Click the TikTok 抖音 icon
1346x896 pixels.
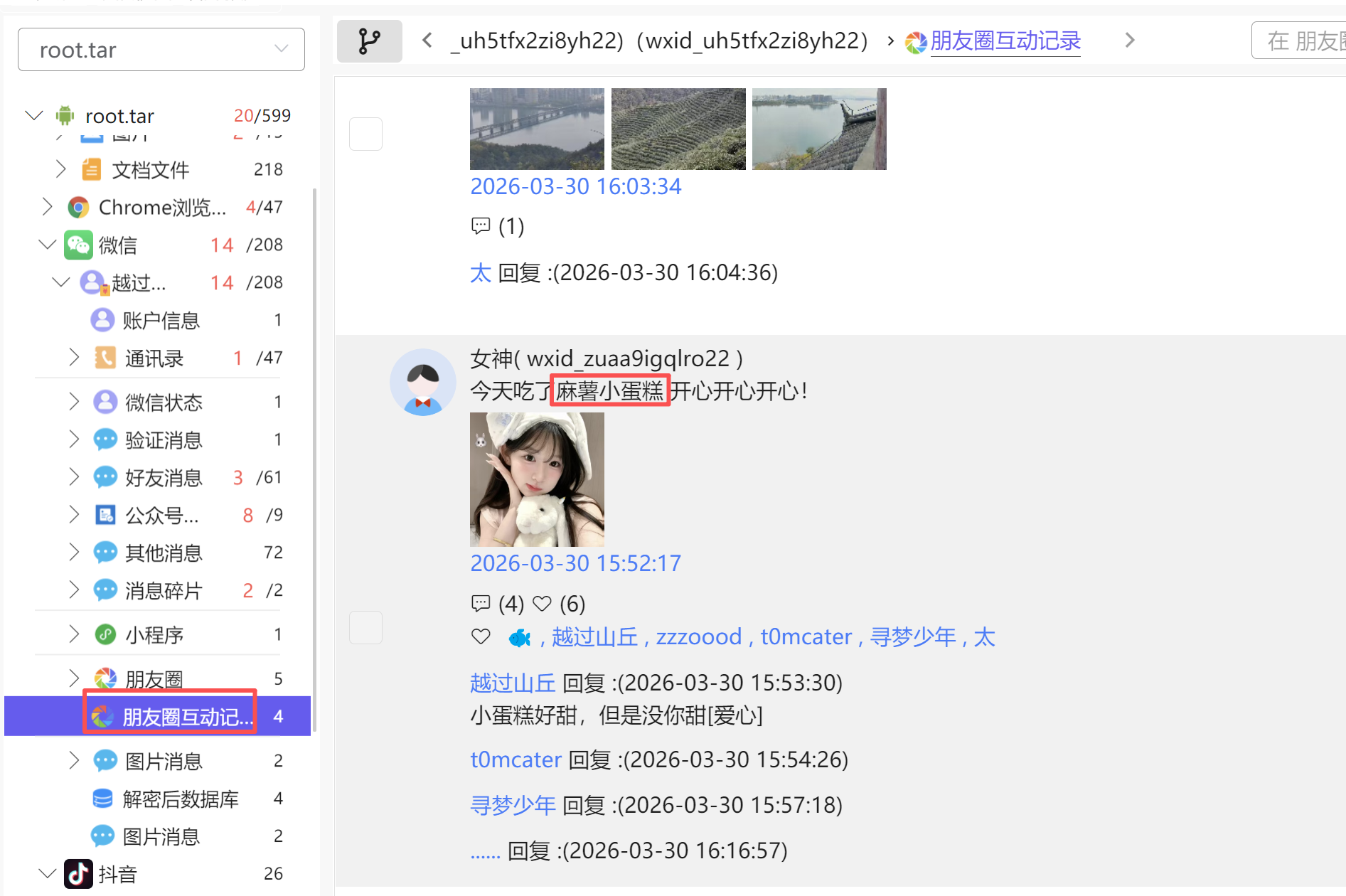tap(78, 874)
